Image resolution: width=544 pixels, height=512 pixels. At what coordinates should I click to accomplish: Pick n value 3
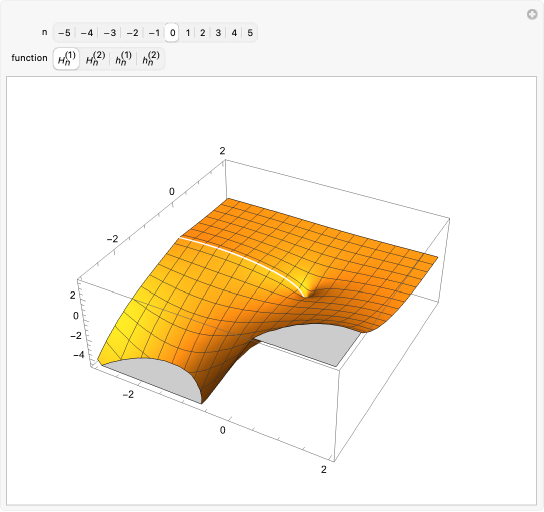pyautogui.click(x=218, y=33)
